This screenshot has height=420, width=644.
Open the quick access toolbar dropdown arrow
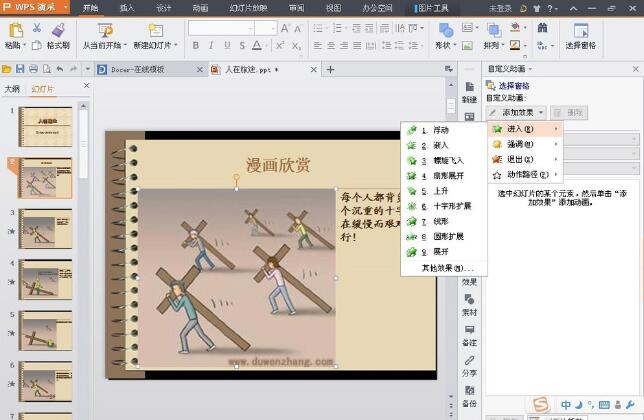pyautogui.click(x=87, y=69)
